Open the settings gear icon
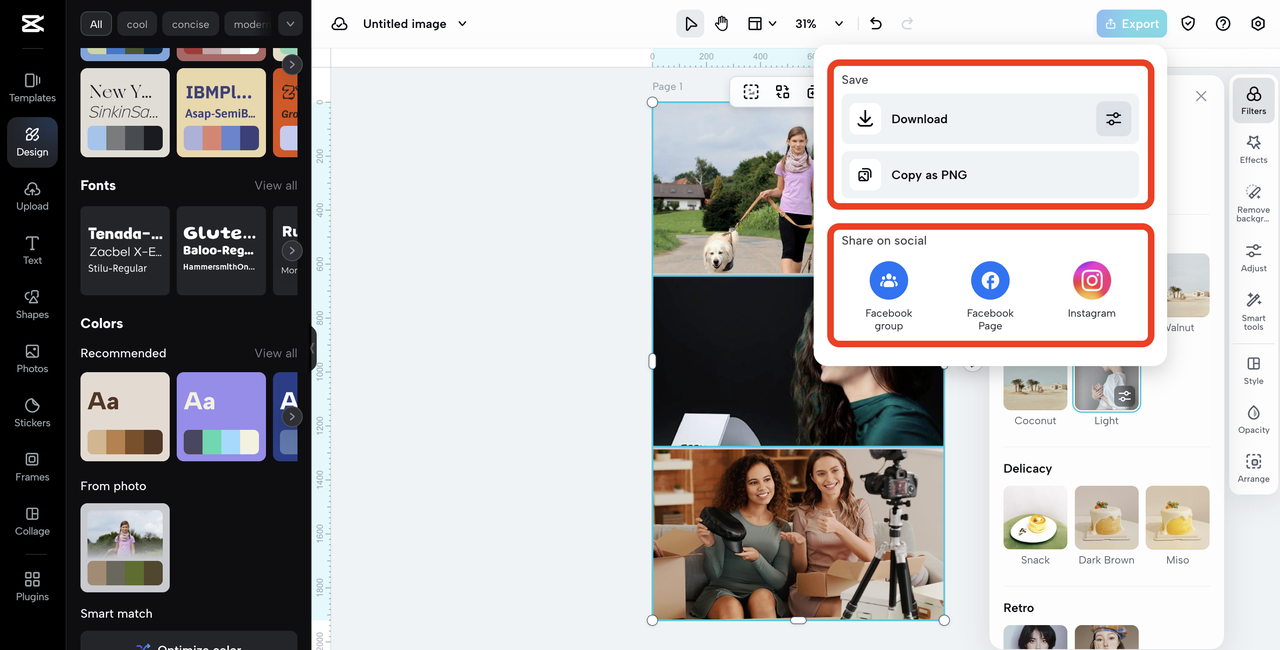The height and width of the screenshot is (650, 1280). pos(1258,24)
